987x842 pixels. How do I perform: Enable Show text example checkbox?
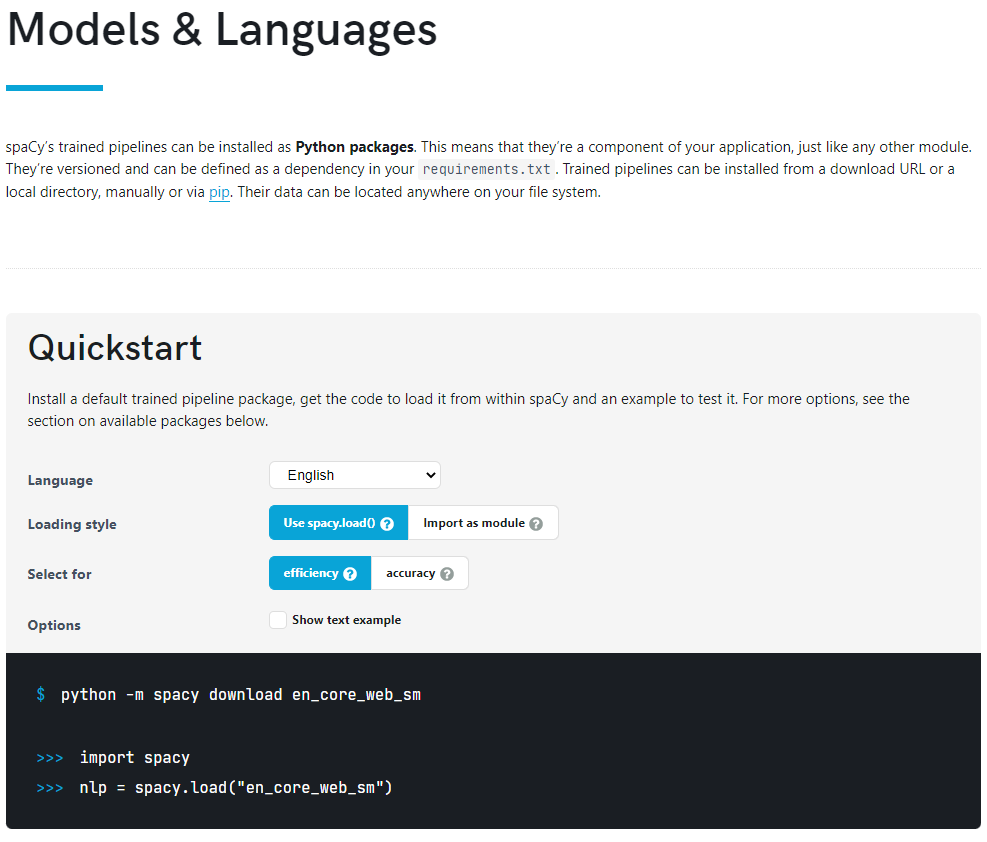pos(278,620)
